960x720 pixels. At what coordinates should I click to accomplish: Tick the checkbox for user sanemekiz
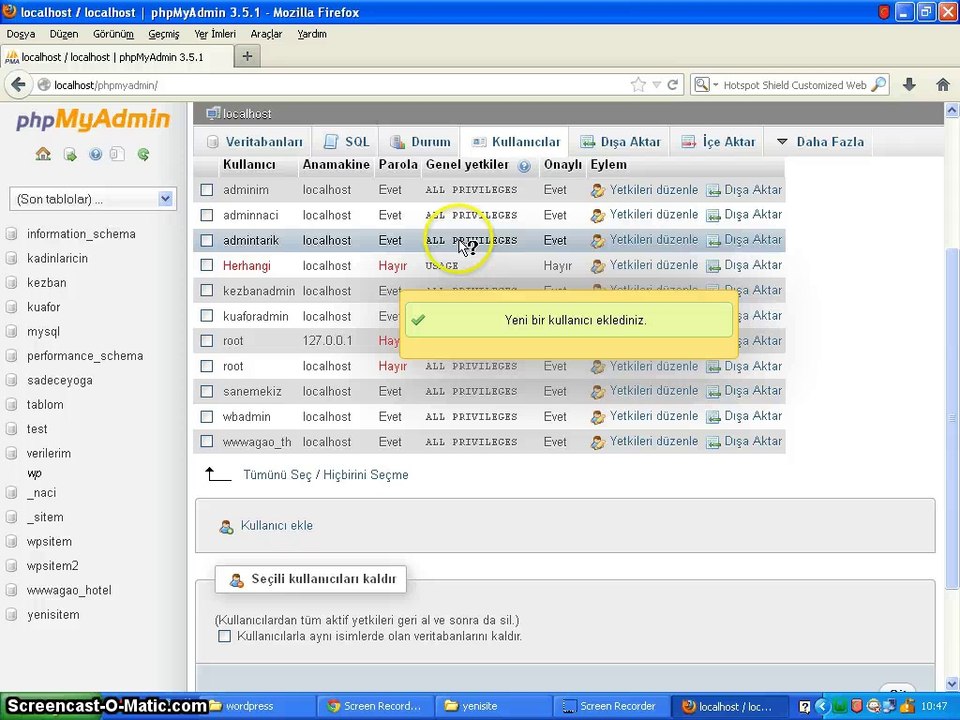coord(207,391)
